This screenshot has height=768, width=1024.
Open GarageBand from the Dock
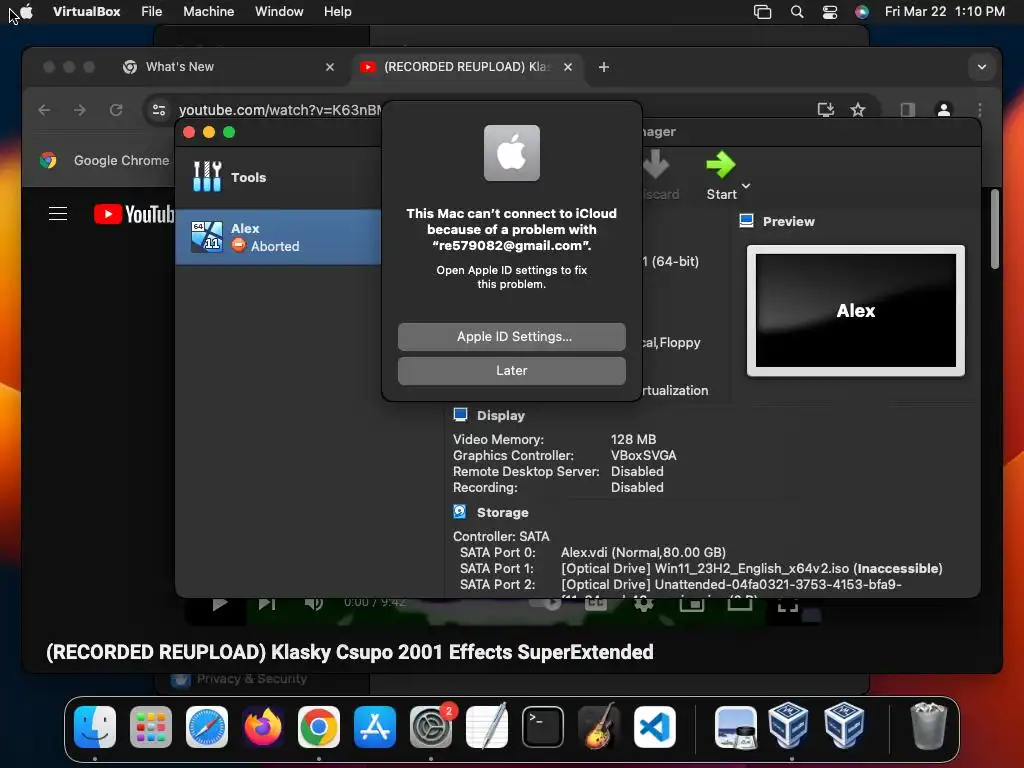(x=598, y=727)
